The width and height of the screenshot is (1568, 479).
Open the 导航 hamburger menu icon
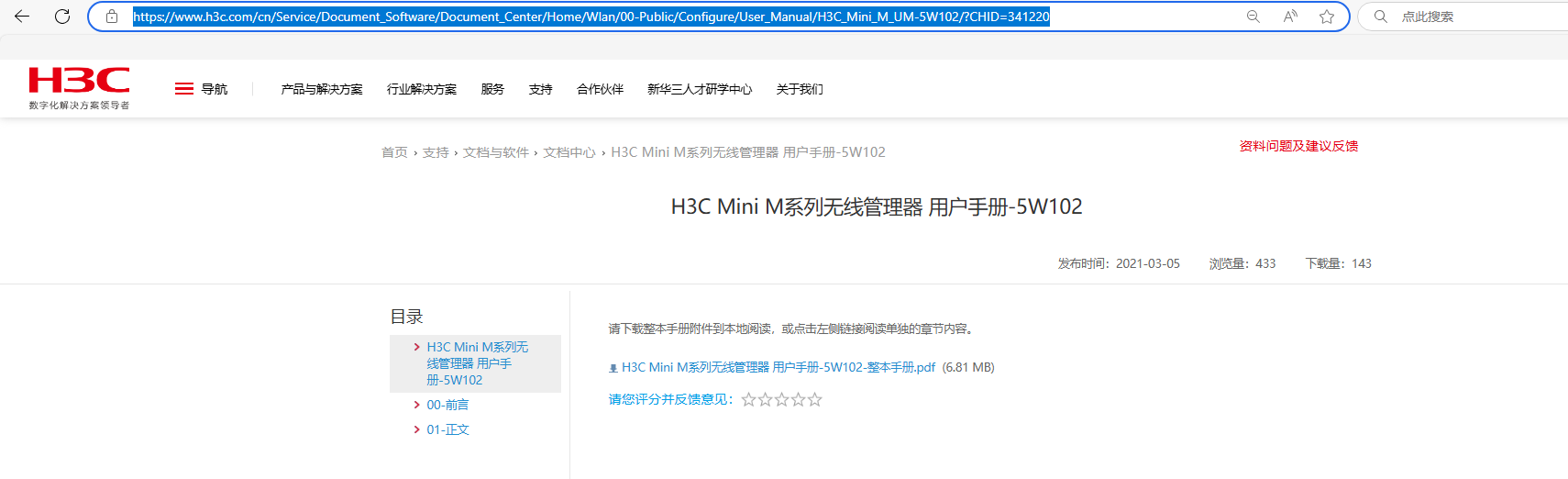point(184,89)
